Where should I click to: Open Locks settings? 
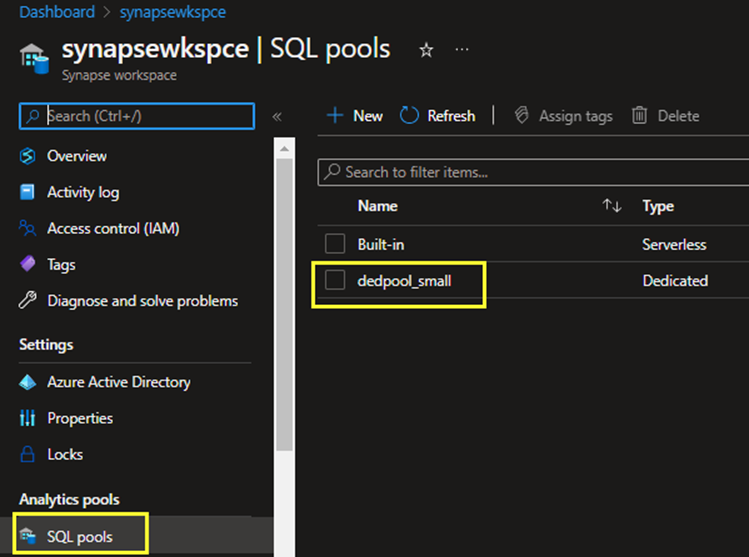(65, 454)
